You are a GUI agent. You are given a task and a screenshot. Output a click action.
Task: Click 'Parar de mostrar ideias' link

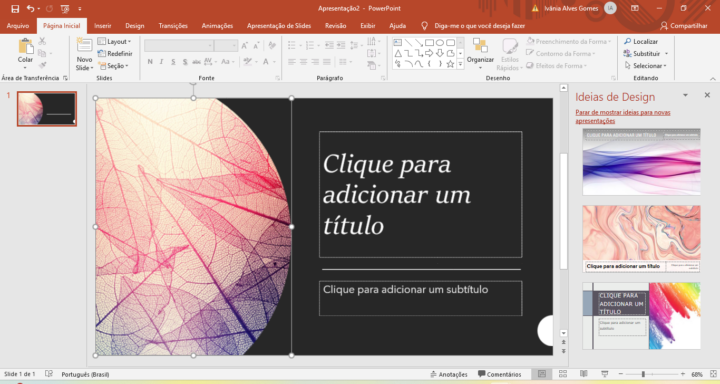click(623, 117)
